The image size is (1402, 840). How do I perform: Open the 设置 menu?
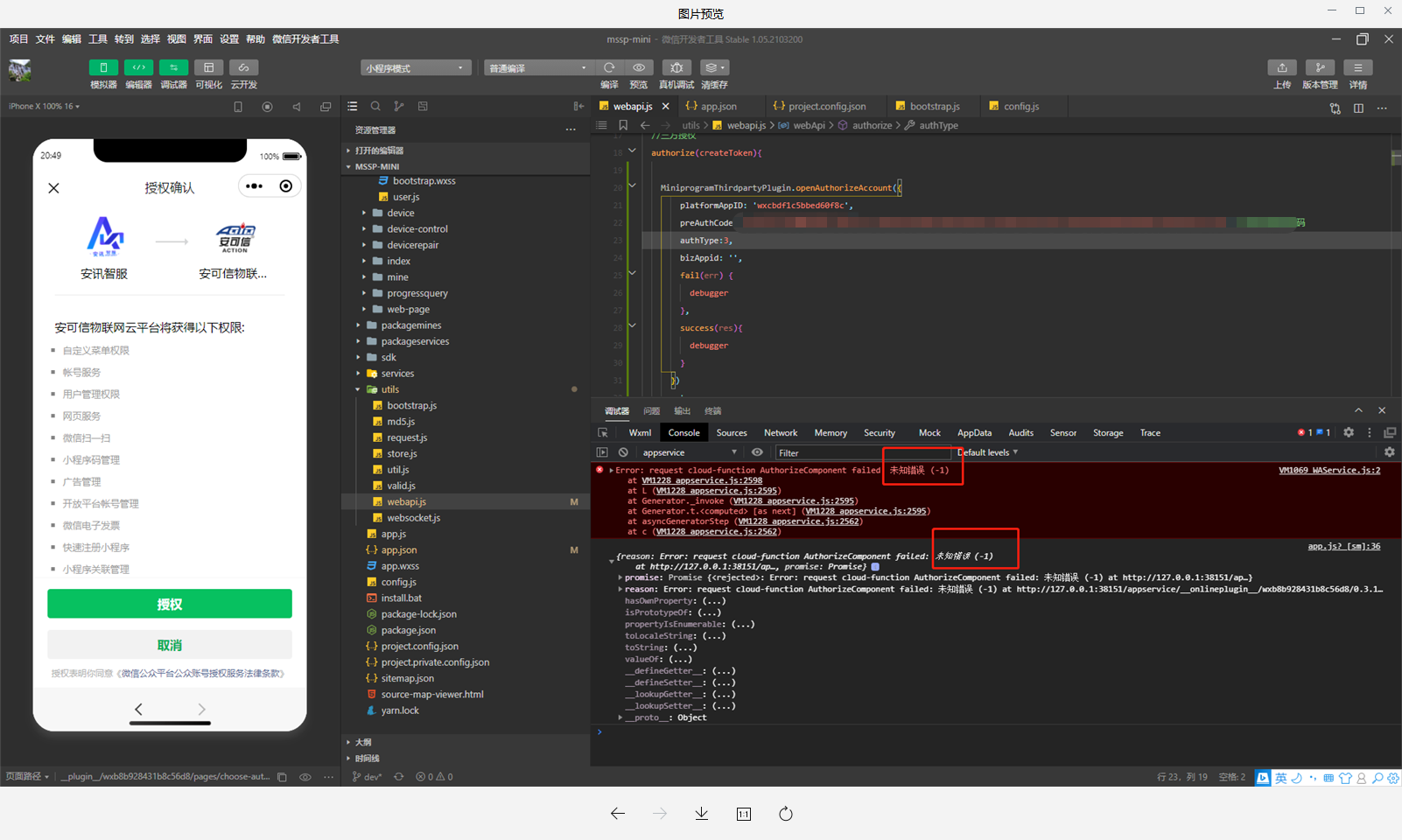pos(229,39)
